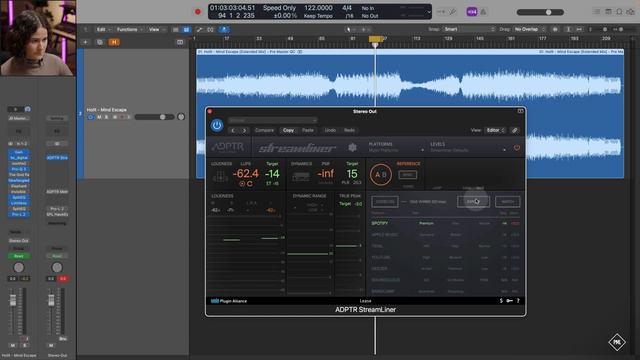Click Redo in the plugin header

click(349, 130)
